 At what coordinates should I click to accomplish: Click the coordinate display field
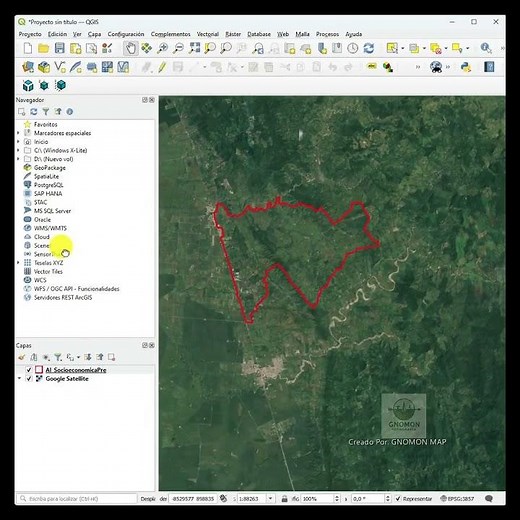click(x=193, y=499)
